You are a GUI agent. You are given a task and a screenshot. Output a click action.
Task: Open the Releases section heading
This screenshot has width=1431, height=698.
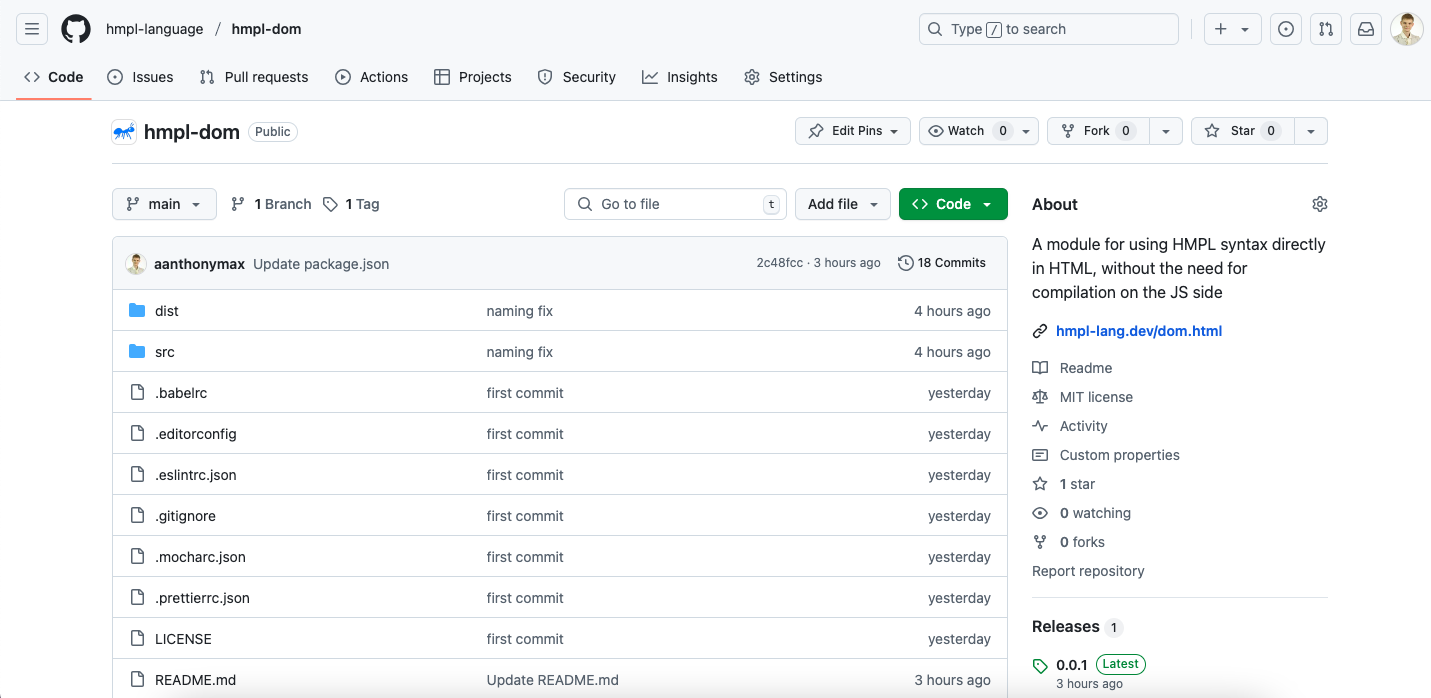1065,627
